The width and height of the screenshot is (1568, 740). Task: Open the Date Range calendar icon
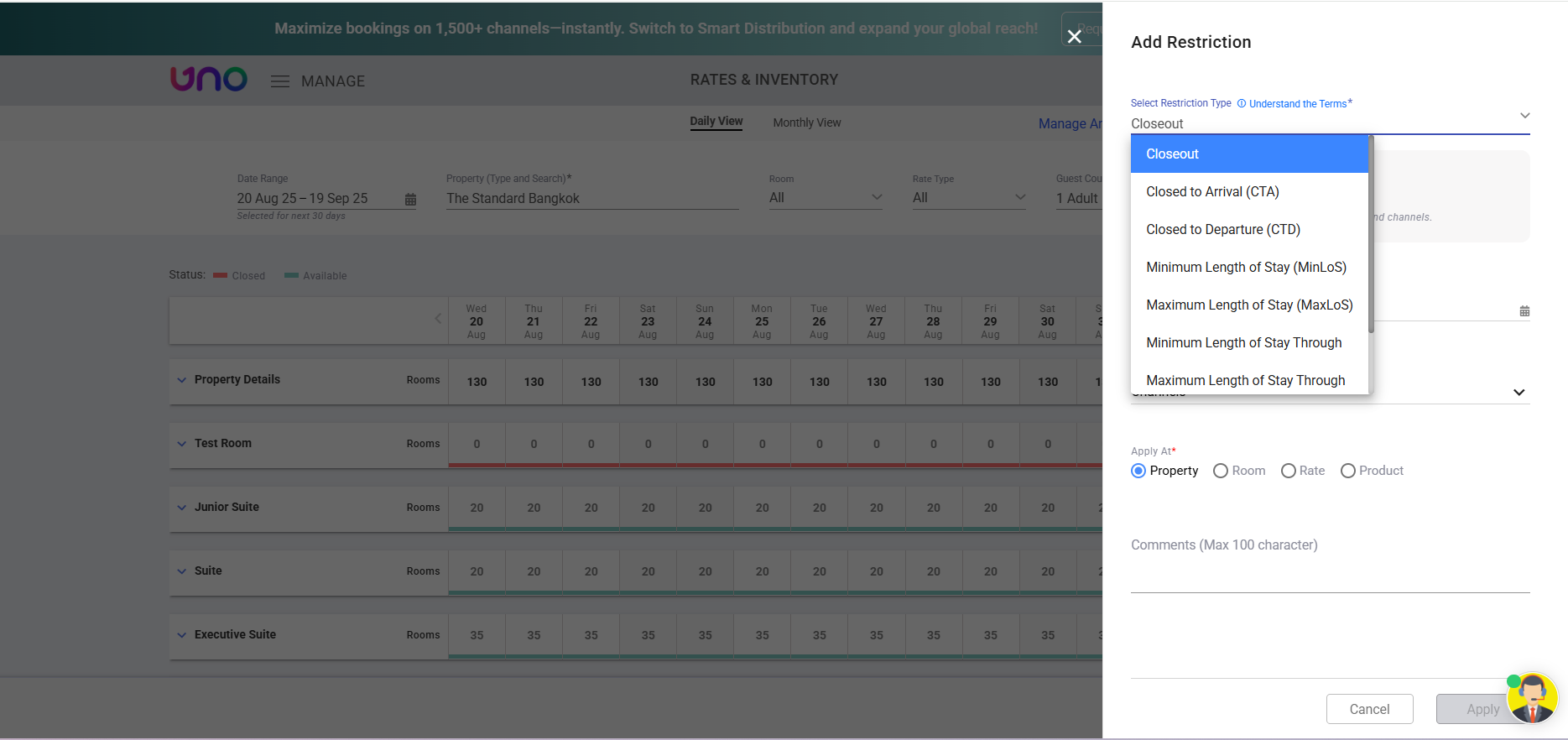pyautogui.click(x=410, y=200)
